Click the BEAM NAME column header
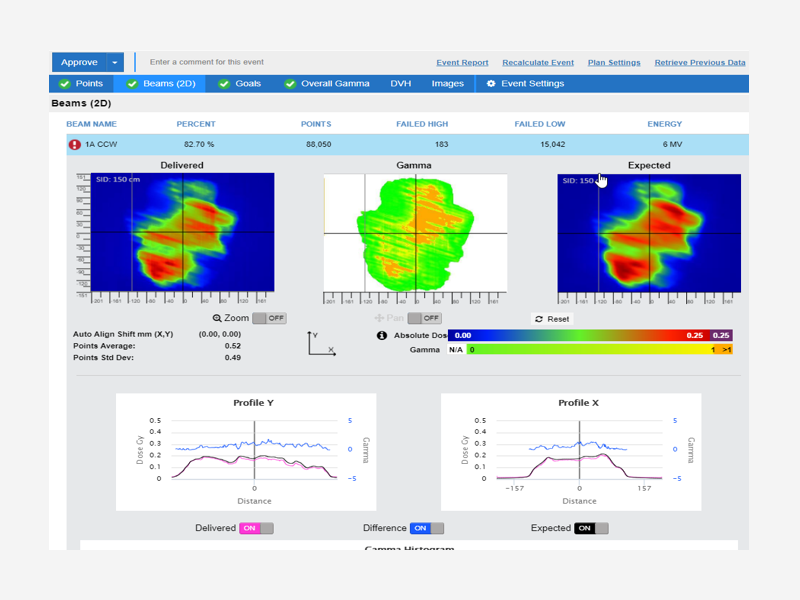The width and height of the screenshot is (800, 600). pos(91,124)
